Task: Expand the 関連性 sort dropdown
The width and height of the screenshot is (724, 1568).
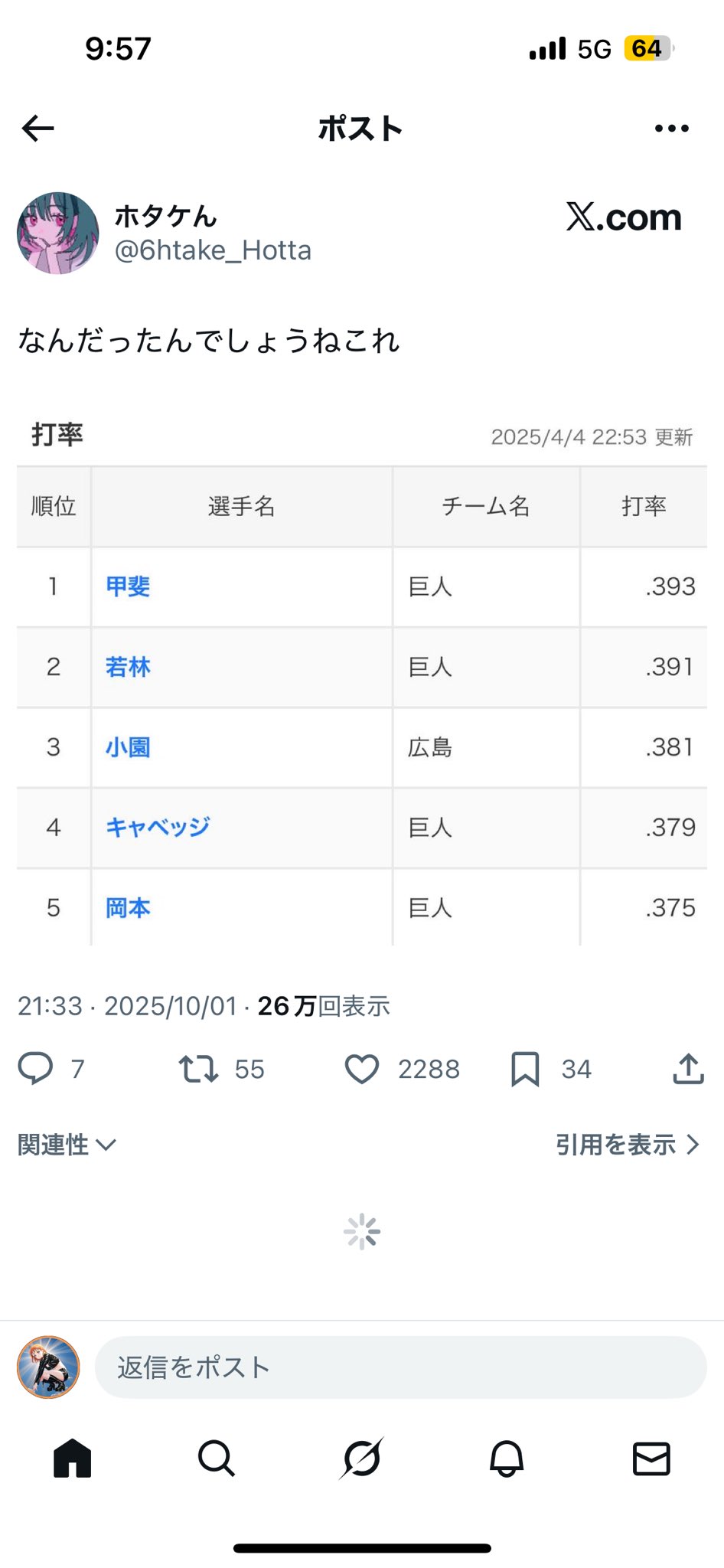Action: [x=67, y=1145]
